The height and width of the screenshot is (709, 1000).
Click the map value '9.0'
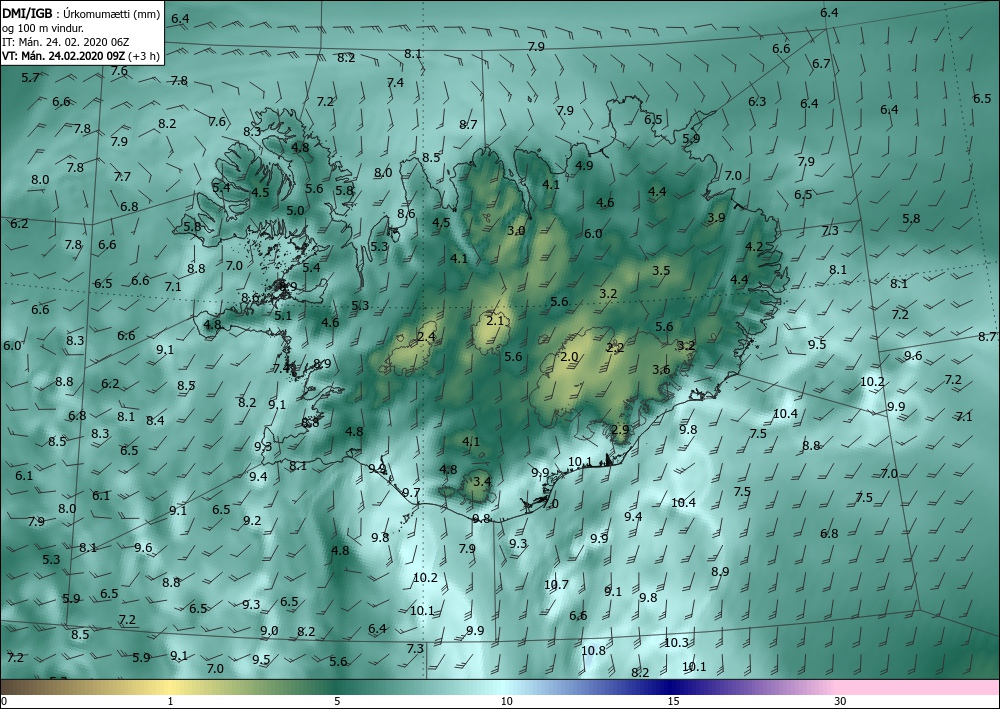(269, 631)
